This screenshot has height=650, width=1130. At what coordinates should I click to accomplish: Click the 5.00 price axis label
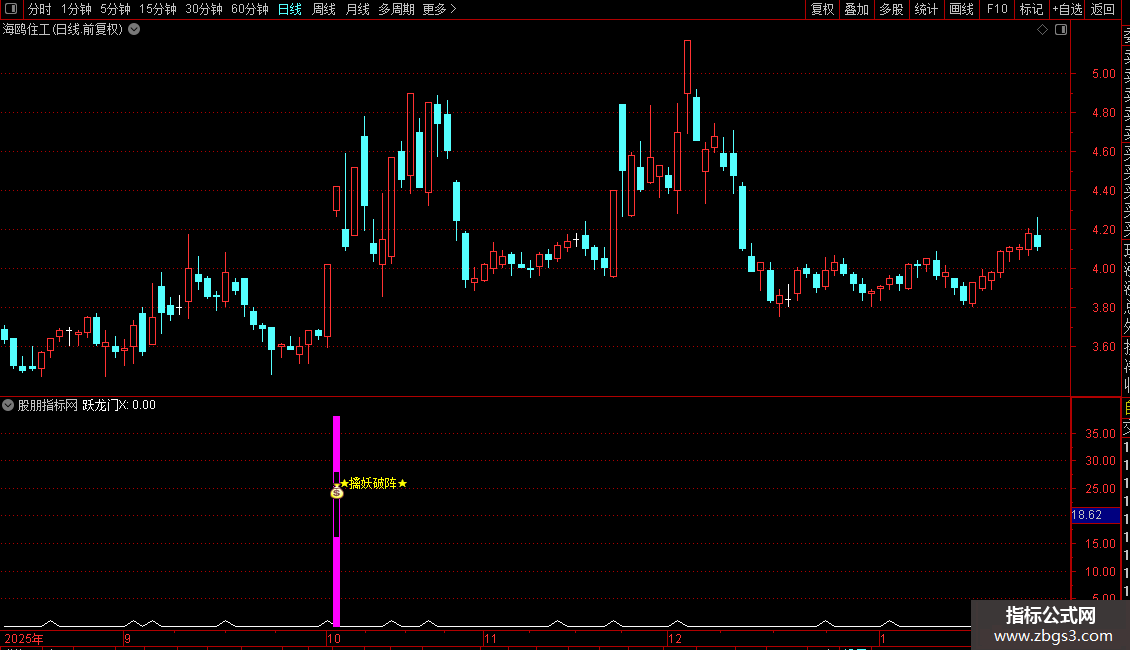1103,74
